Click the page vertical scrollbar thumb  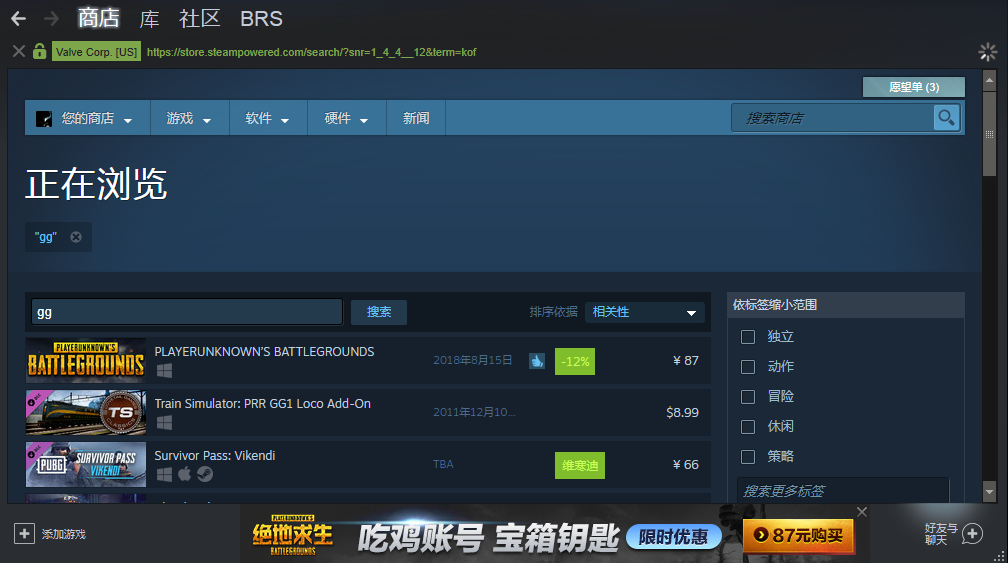pyautogui.click(x=989, y=134)
